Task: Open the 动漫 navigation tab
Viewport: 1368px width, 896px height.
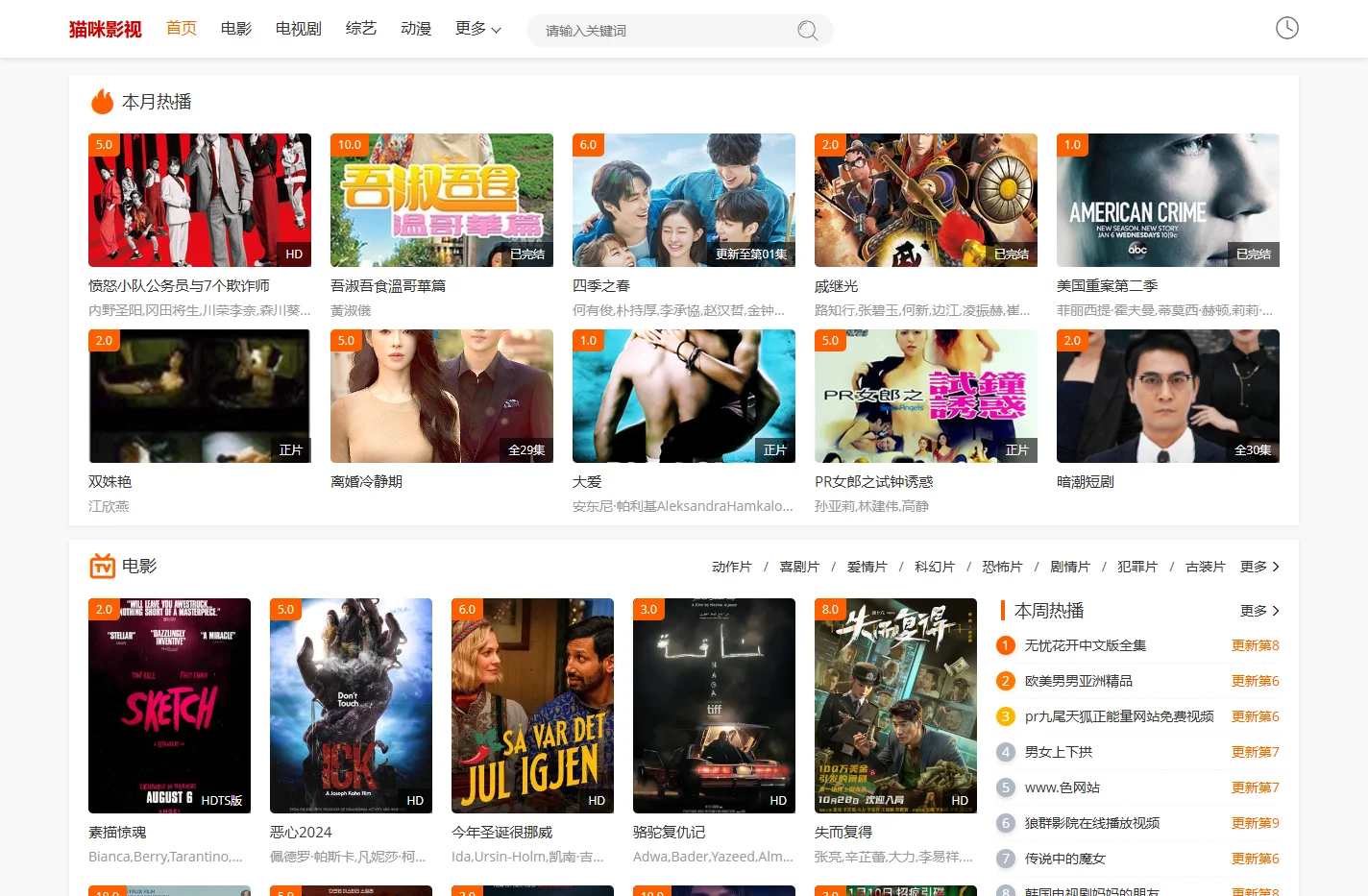Action: [416, 29]
